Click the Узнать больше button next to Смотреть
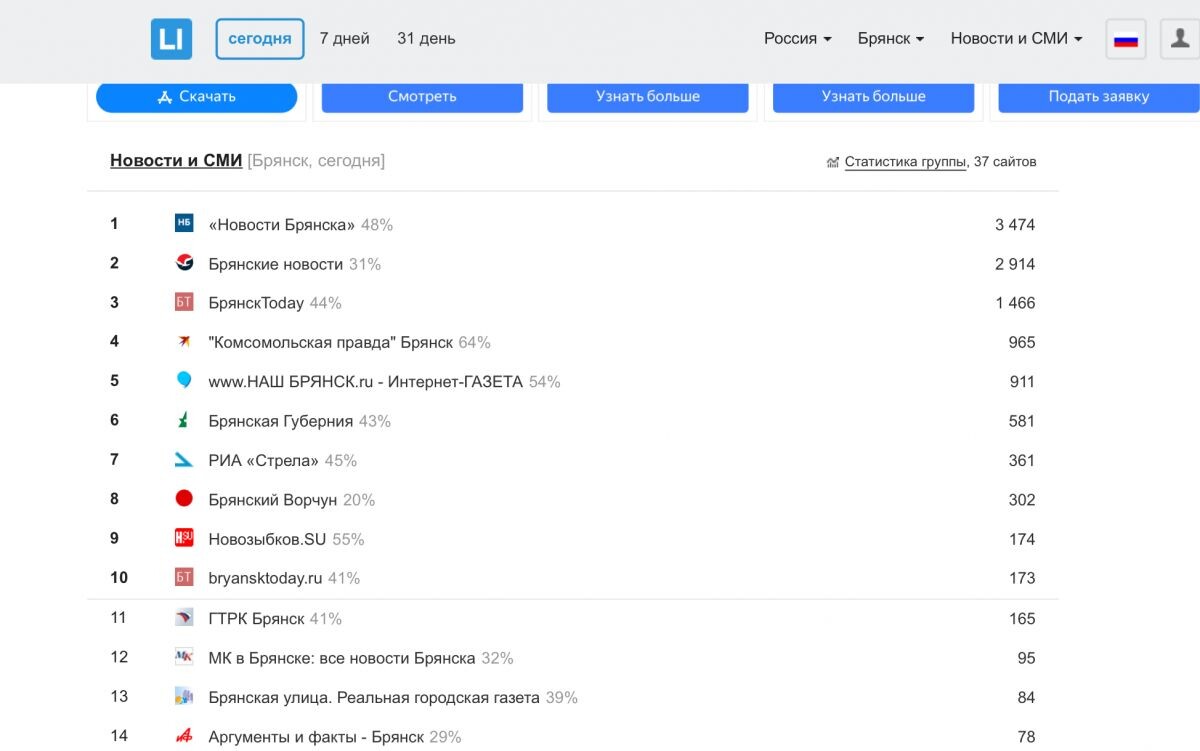Viewport: 1200px width, 751px height. click(648, 97)
